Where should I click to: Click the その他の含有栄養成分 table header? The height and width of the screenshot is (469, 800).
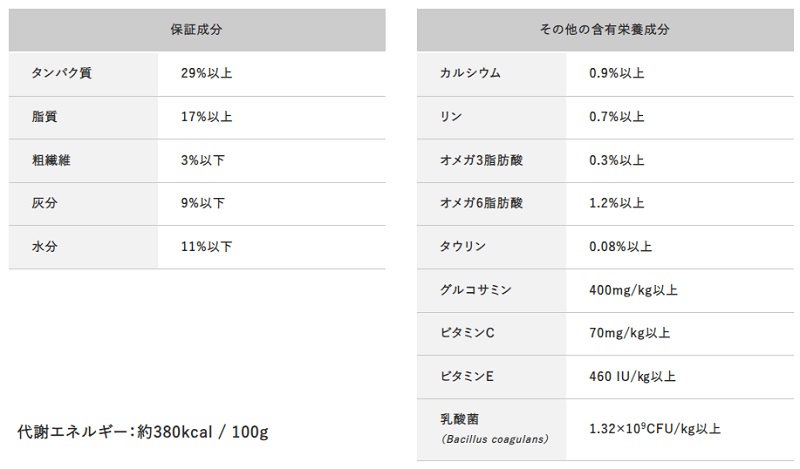click(604, 30)
